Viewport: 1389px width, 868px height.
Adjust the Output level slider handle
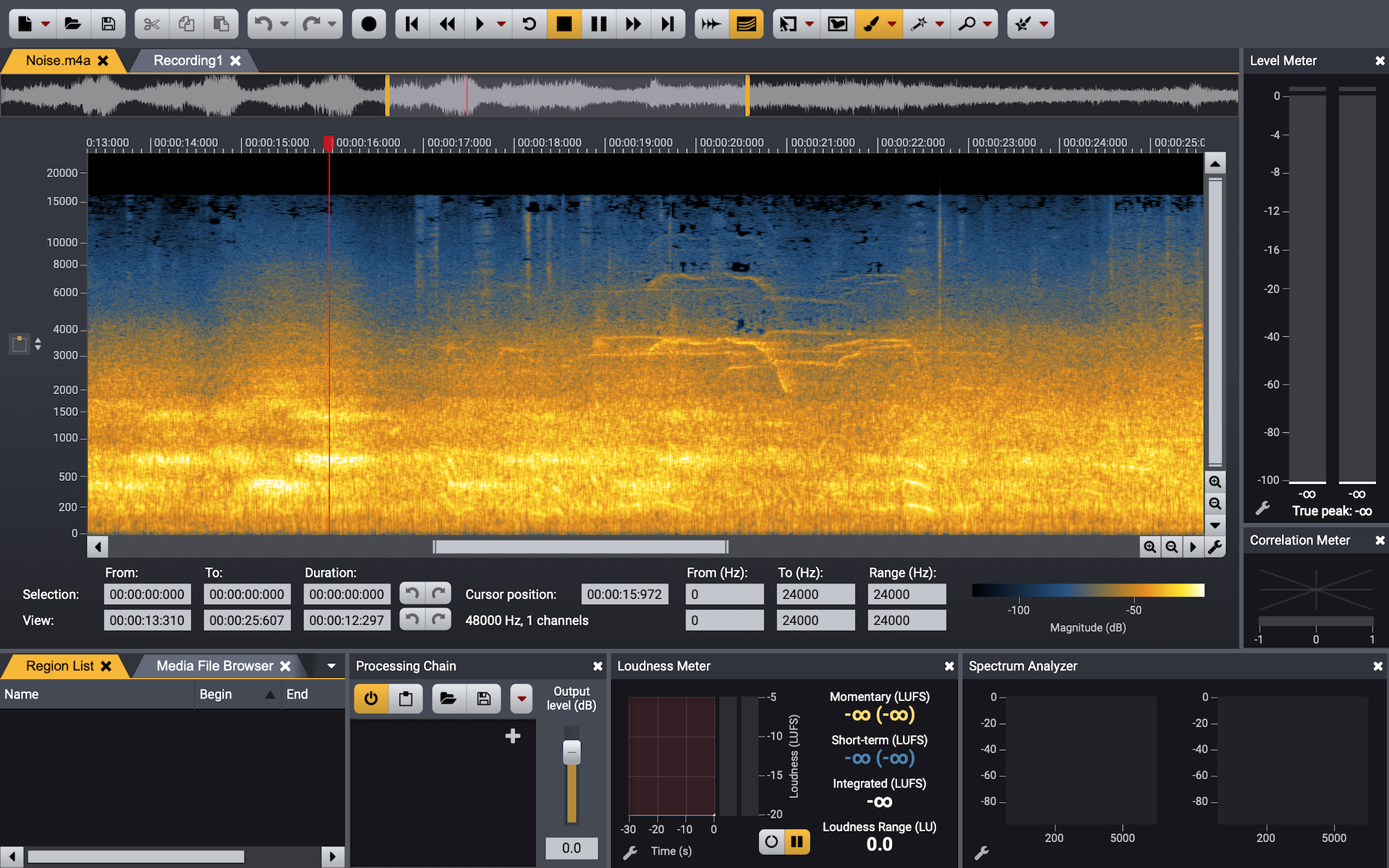(x=572, y=752)
